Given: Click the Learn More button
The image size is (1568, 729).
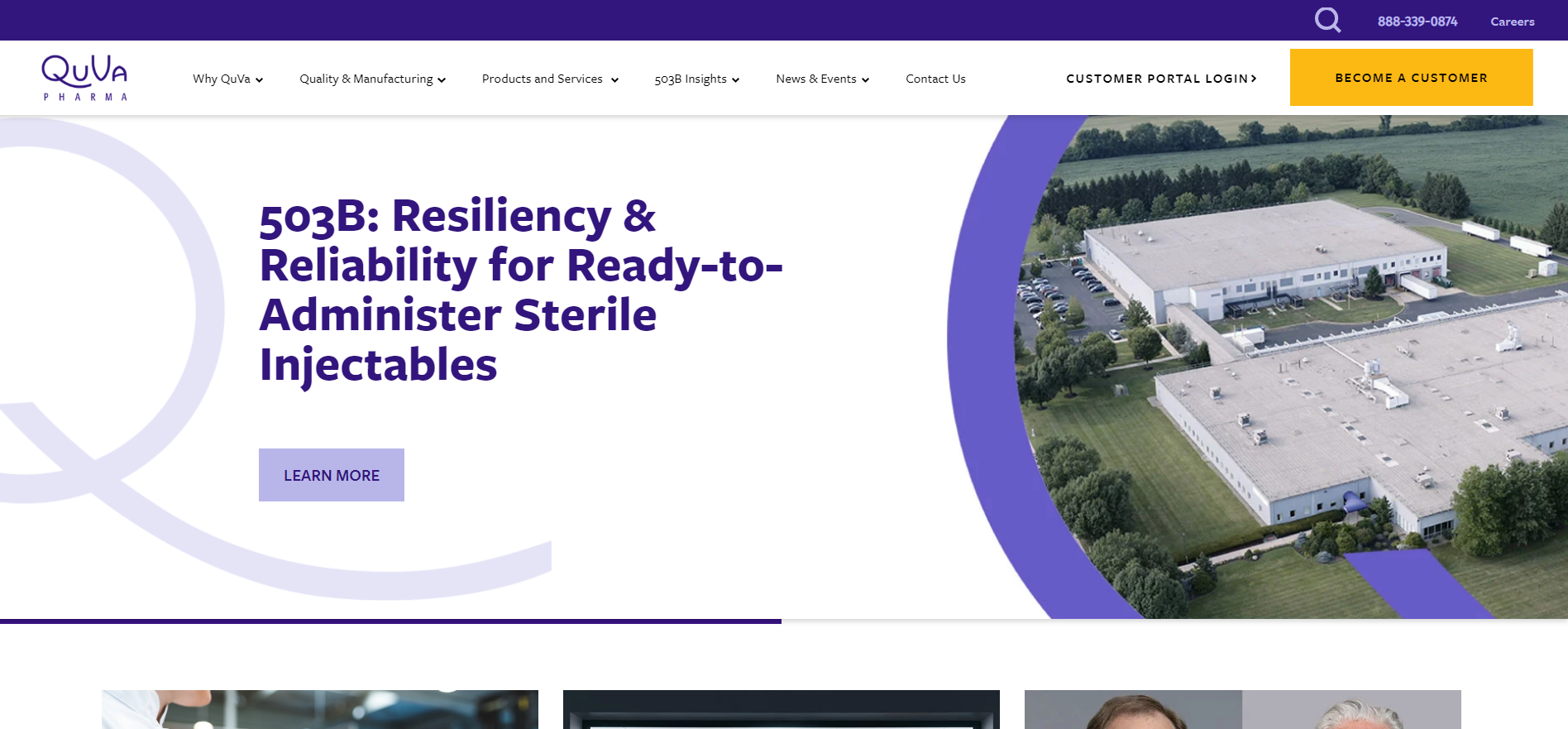Looking at the screenshot, I should [332, 475].
